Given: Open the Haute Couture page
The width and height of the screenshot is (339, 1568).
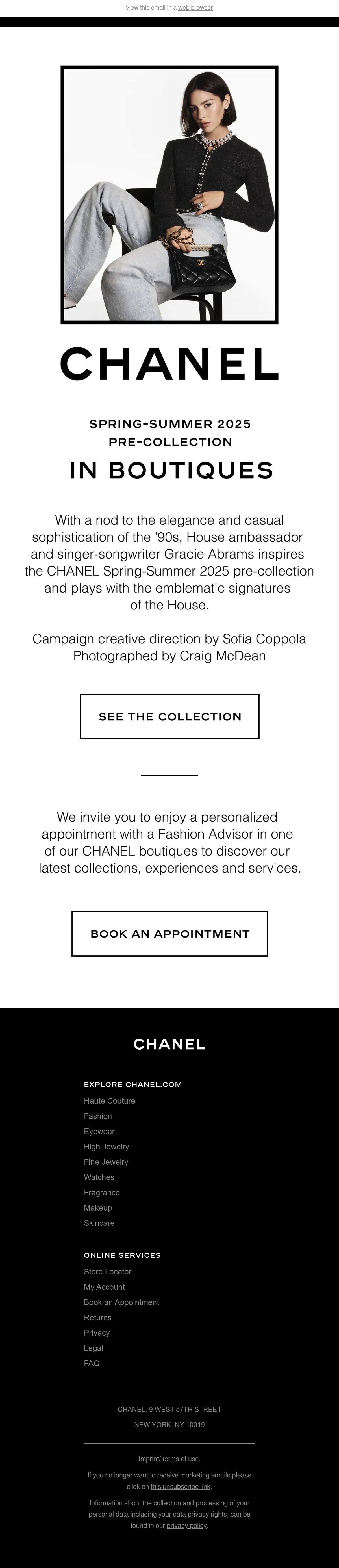Looking at the screenshot, I should click(x=110, y=1100).
